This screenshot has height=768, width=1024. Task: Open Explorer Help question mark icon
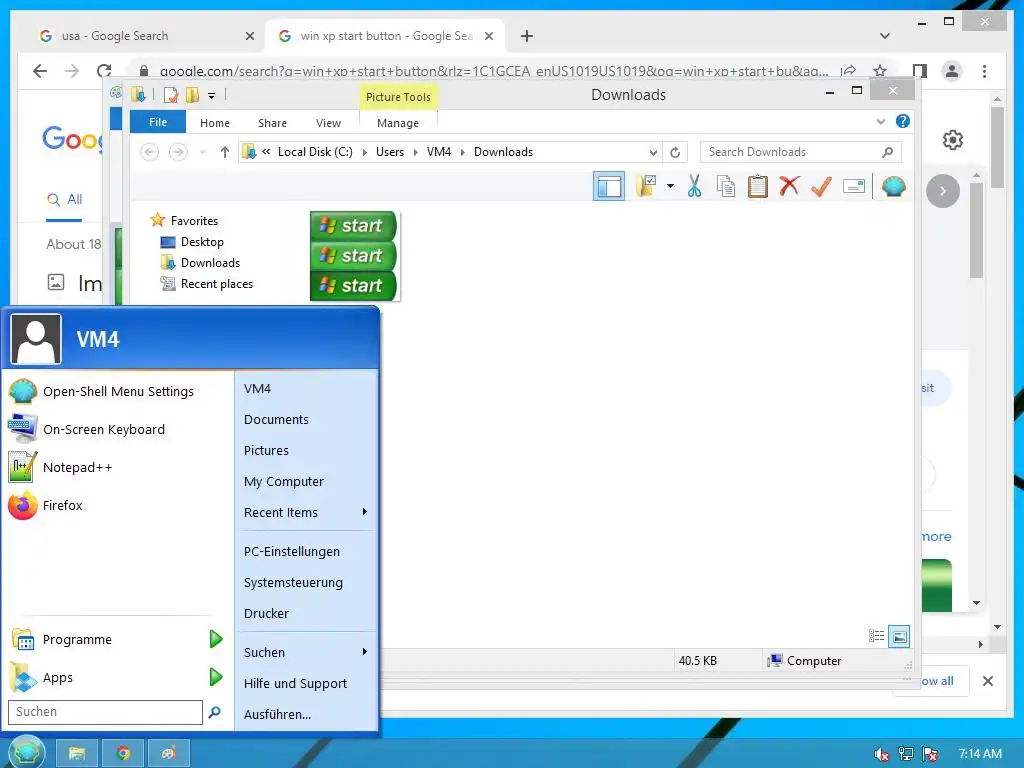coord(903,121)
